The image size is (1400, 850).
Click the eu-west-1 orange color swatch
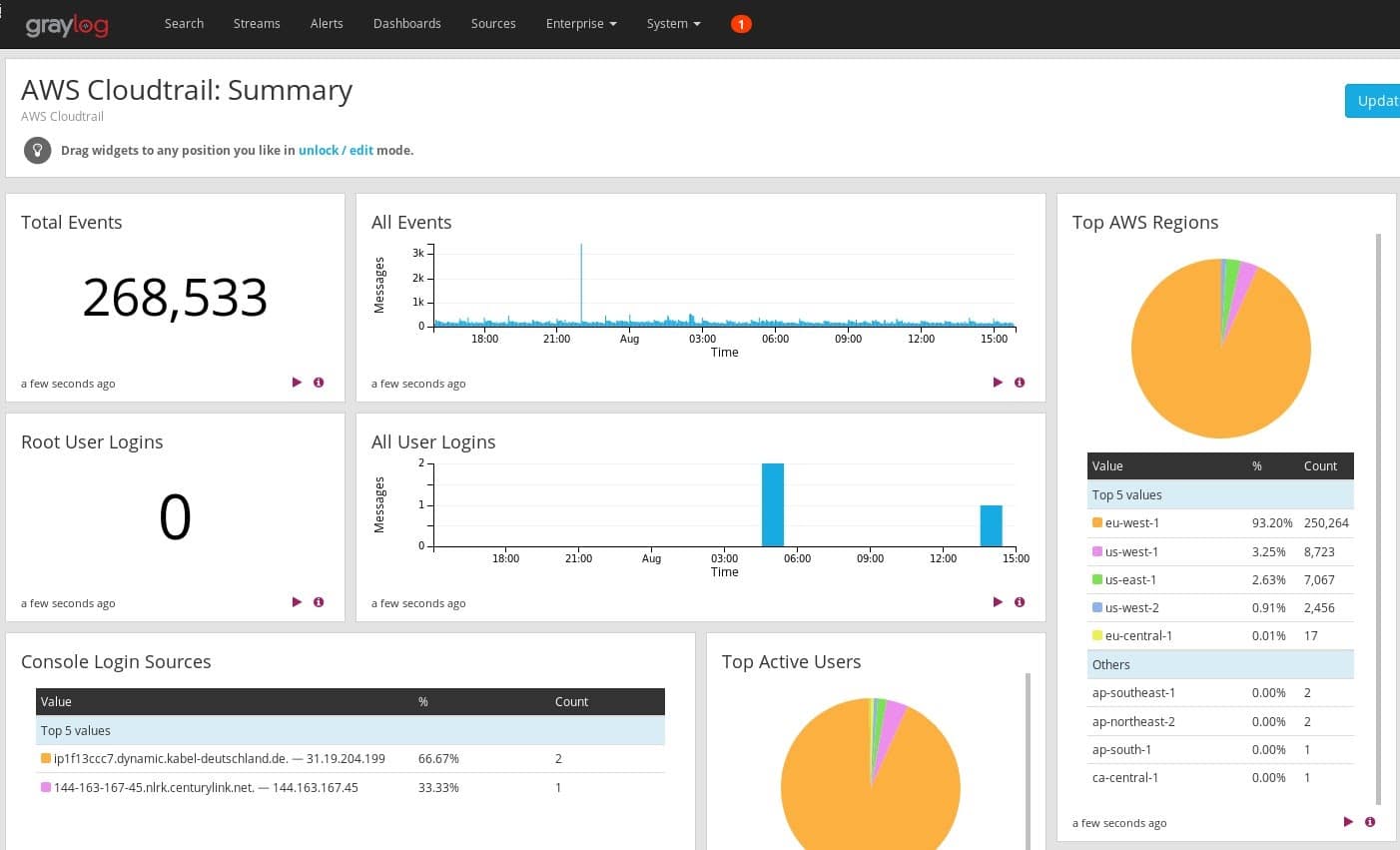[1097, 523]
